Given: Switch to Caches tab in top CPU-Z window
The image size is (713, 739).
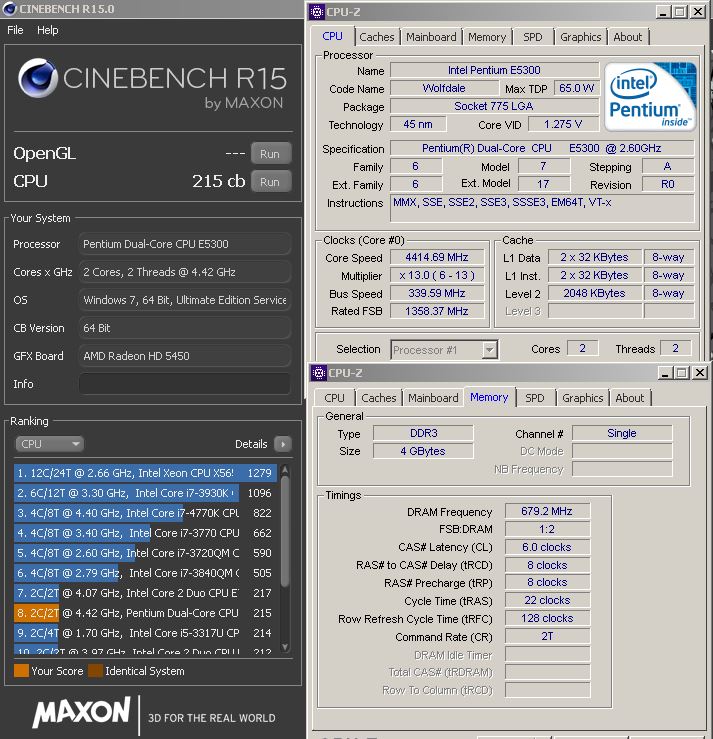Looking at the screenshot, I should [377, 37].
